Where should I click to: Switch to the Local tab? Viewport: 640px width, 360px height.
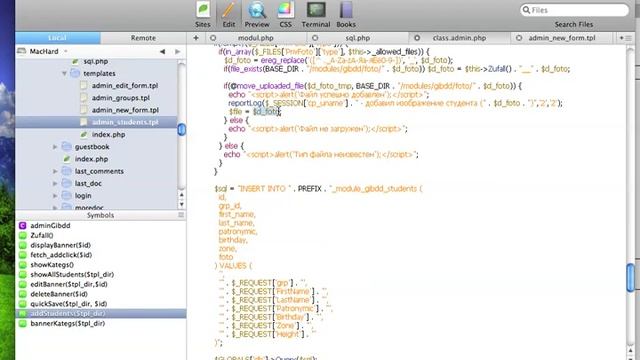point(58,38)
